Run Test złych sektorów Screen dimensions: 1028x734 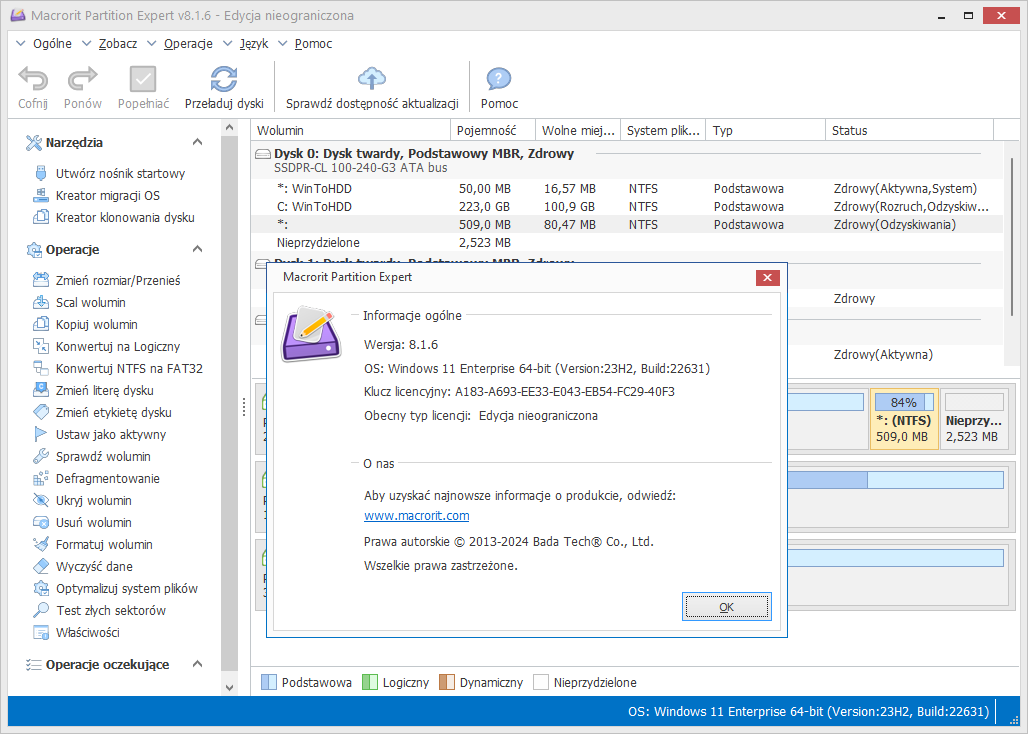111,610
